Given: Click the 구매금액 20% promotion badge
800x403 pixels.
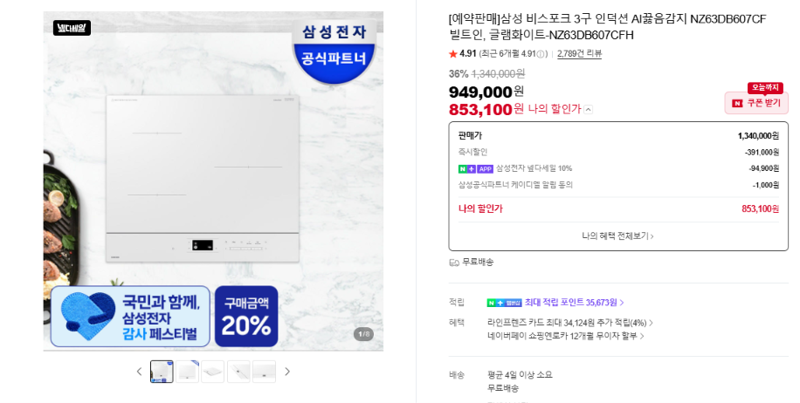Looking at the screenshot, I should (246, 316).
